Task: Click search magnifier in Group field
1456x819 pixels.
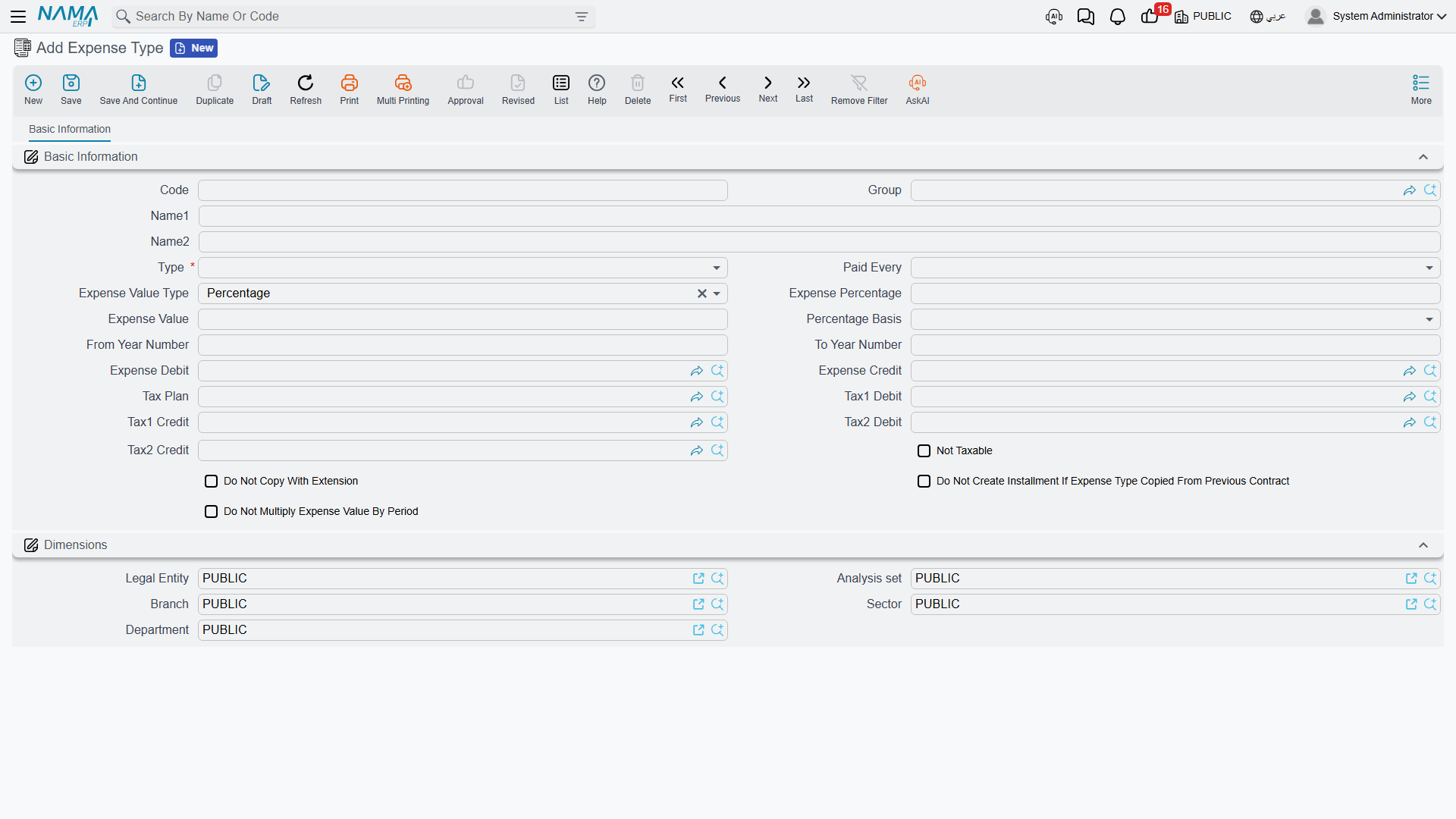Action: [x=1430, y=190]
